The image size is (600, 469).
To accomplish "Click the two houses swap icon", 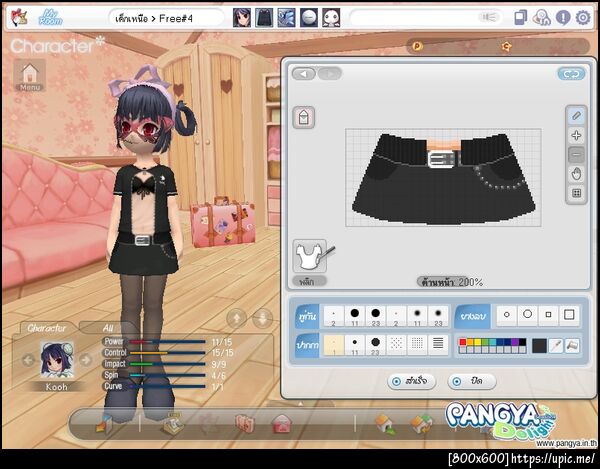I will tap(422, 424).
